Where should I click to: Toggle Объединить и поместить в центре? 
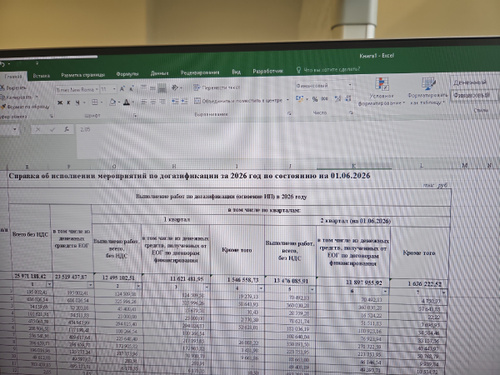click(x=238, y=100)
